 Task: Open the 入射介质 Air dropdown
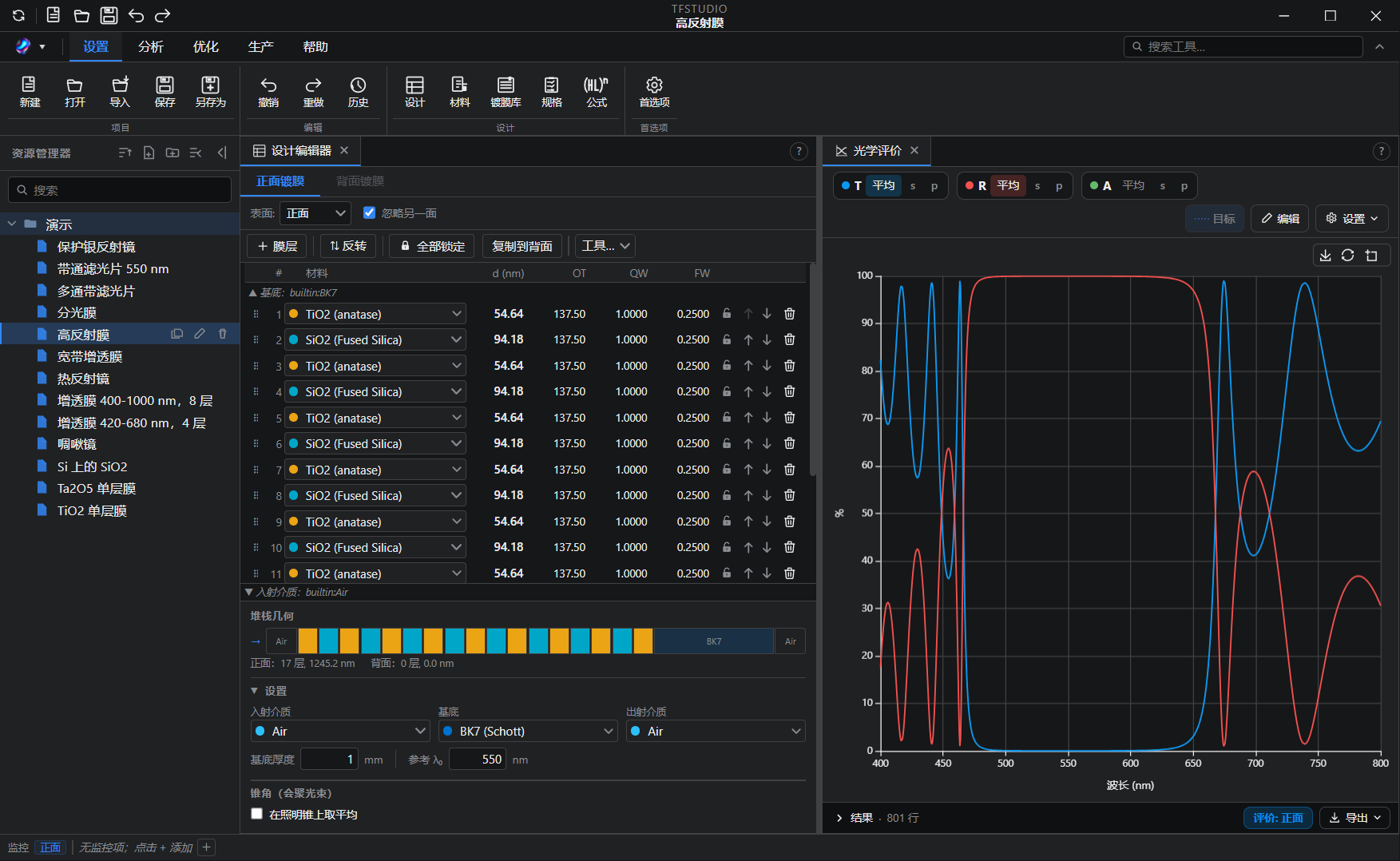coord(340,732)
